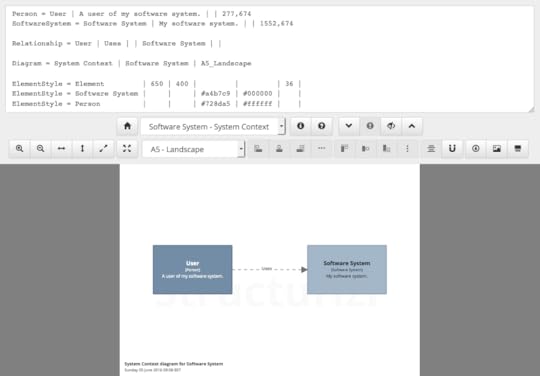Export the diagram as an image

(497, 149)
